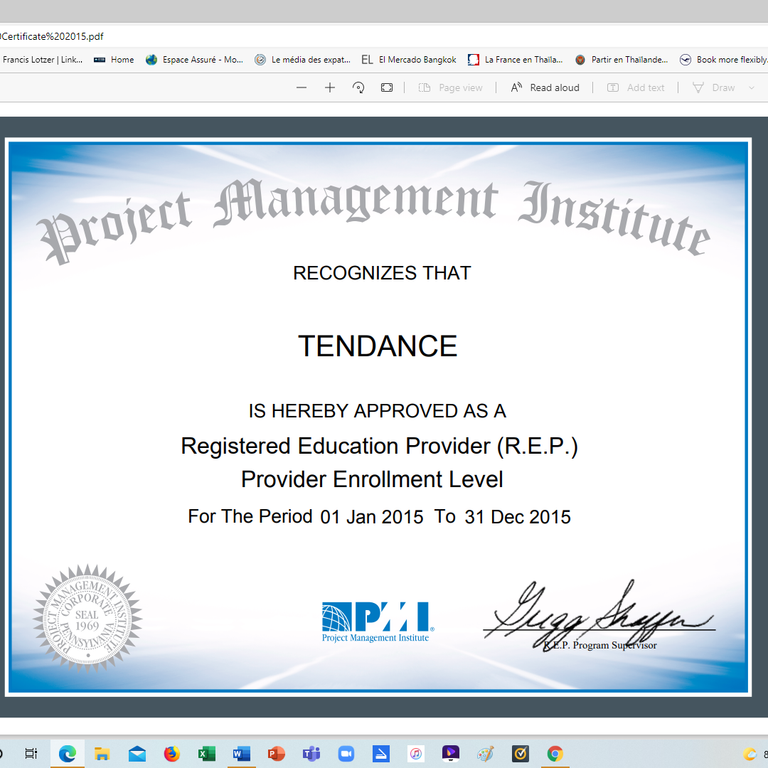Open Excel from taskbar

206,753
